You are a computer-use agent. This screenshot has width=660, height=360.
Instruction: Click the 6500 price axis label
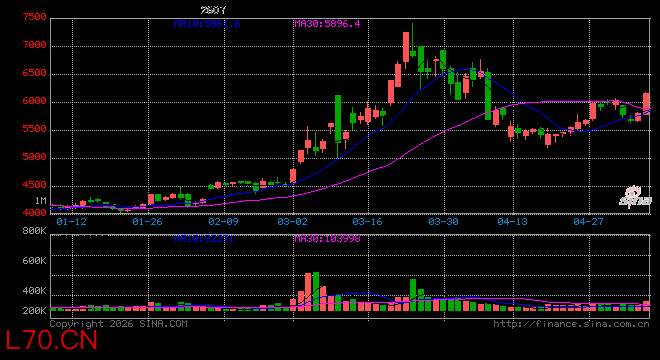tap(35, 73)
